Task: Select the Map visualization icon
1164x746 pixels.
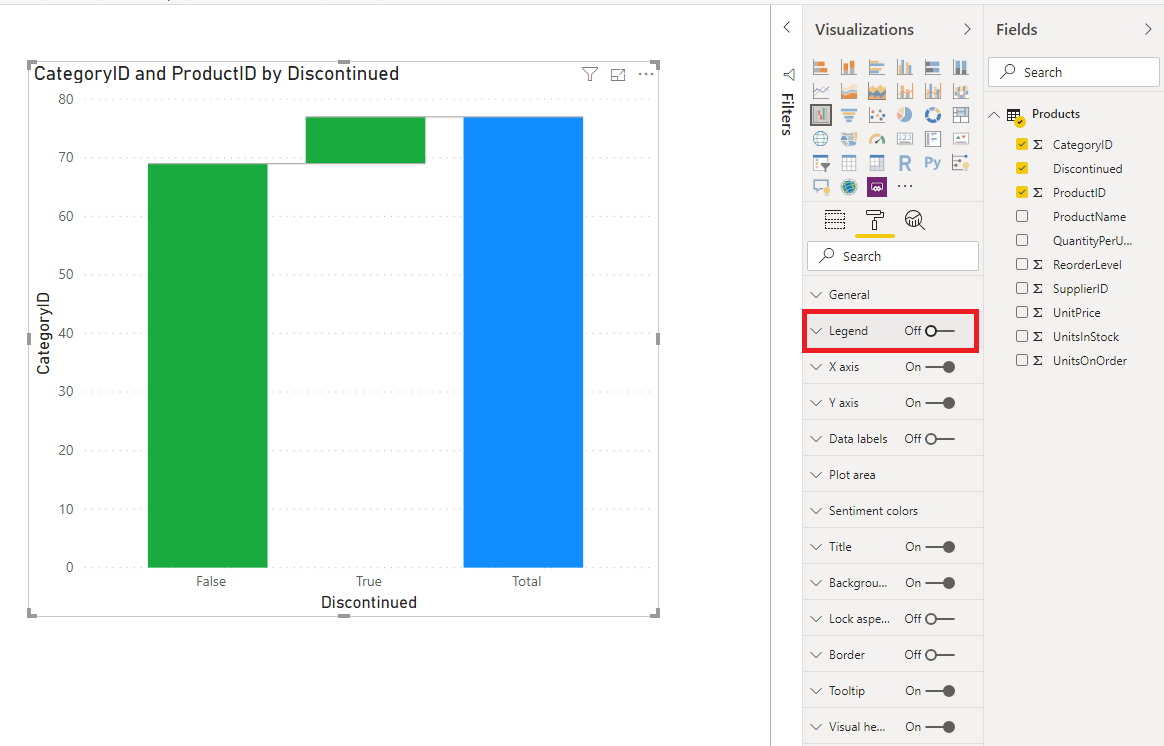Action: click(x=820, y=138)
